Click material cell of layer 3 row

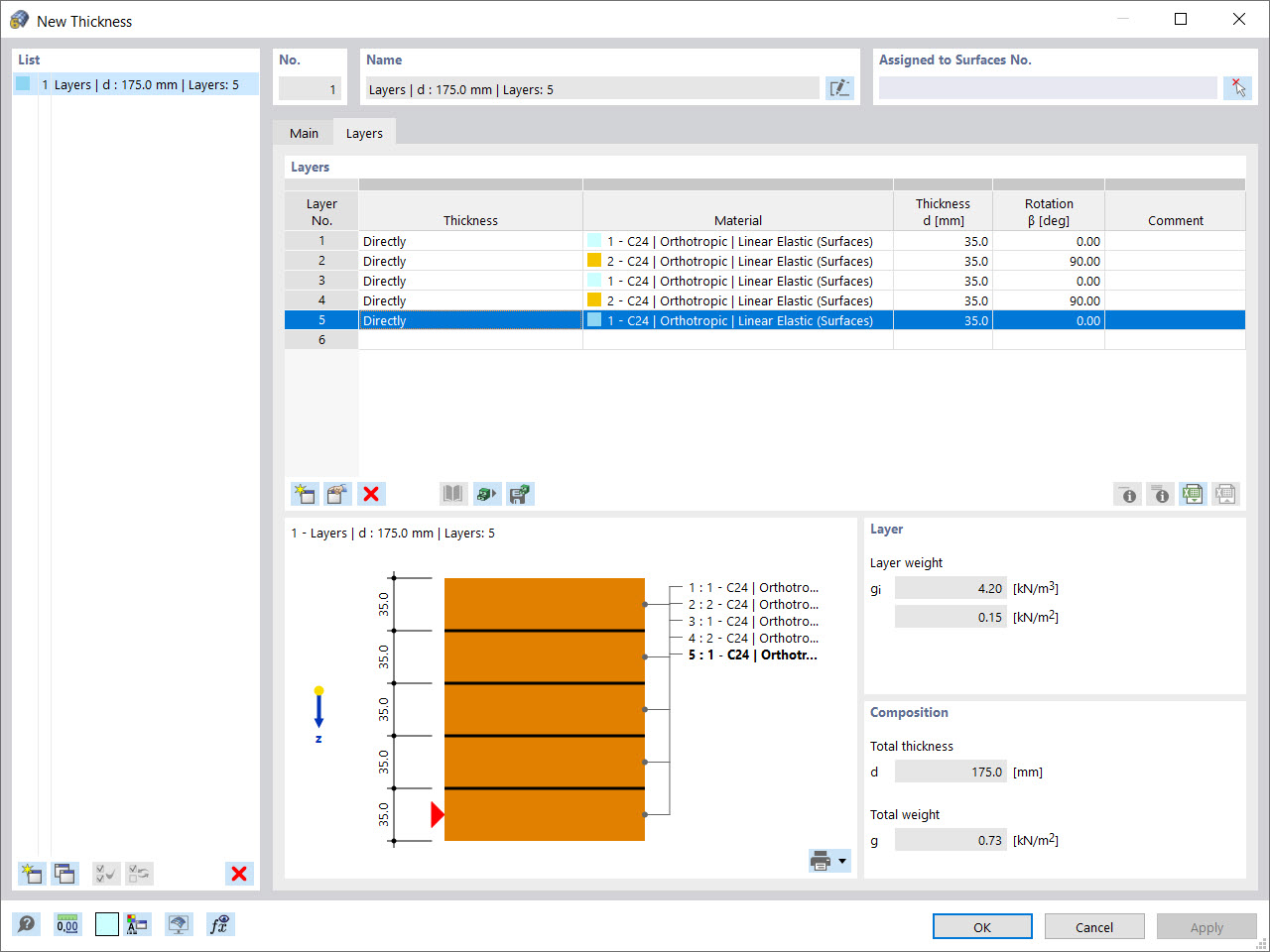pos(738,281)
